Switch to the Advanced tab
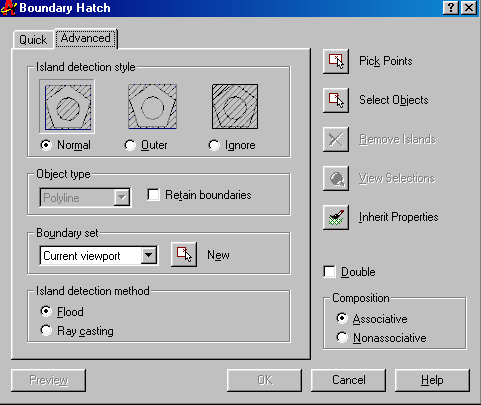 tap(86, 38)
